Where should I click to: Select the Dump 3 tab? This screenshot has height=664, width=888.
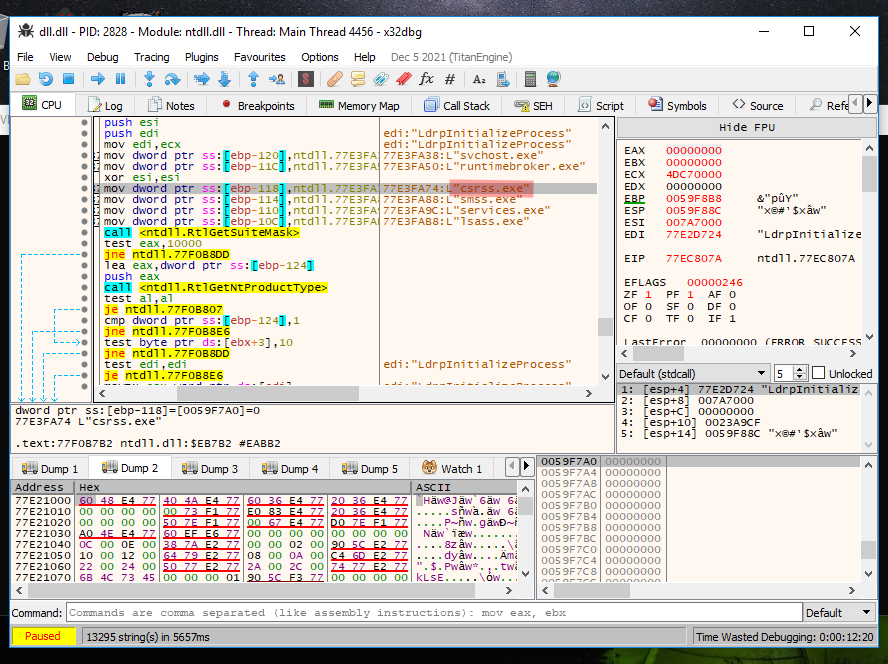pos(210,469)
